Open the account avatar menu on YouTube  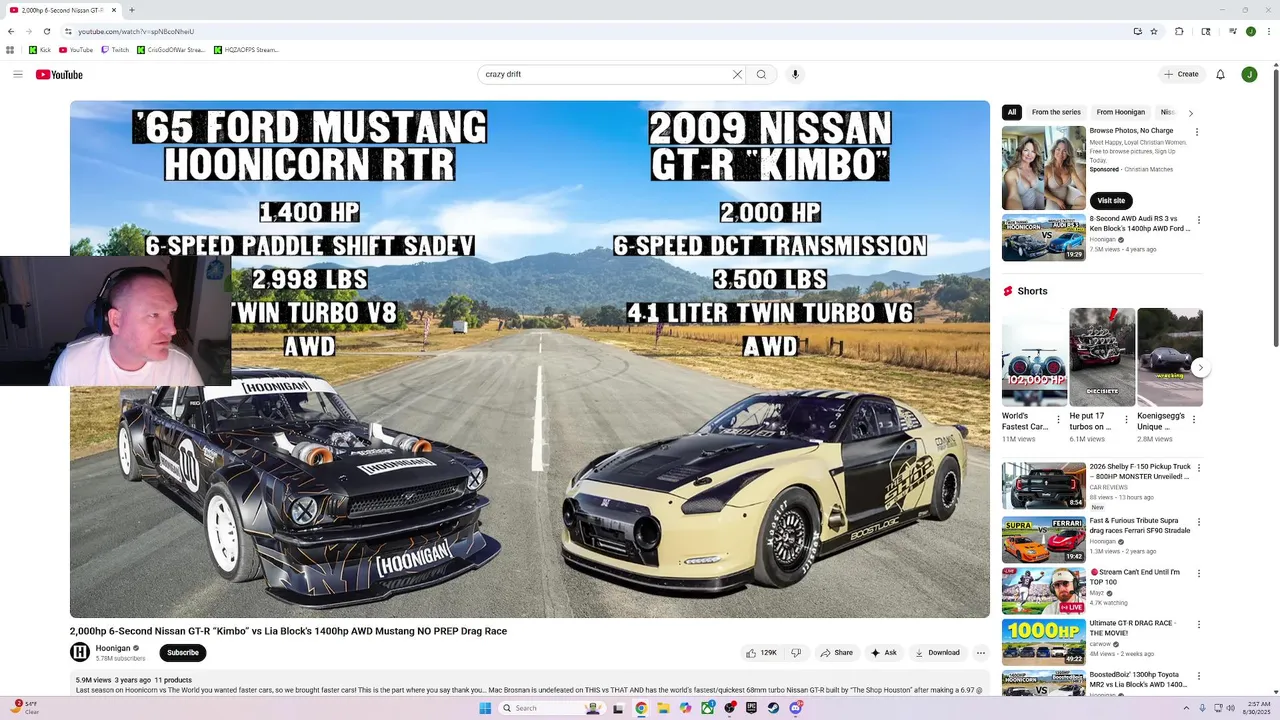(1249, 74)
